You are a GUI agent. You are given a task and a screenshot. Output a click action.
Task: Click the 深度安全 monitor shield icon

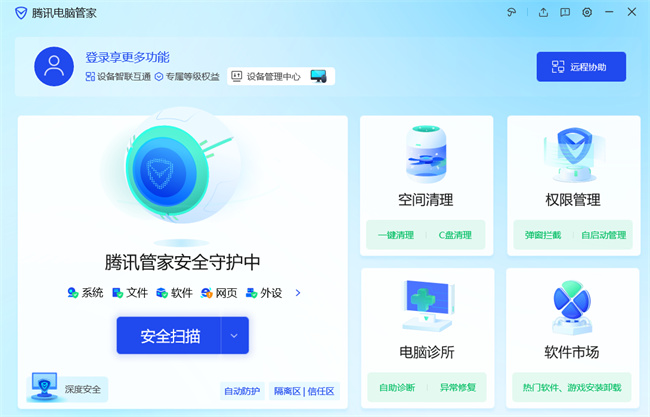(x=45, y=386)
